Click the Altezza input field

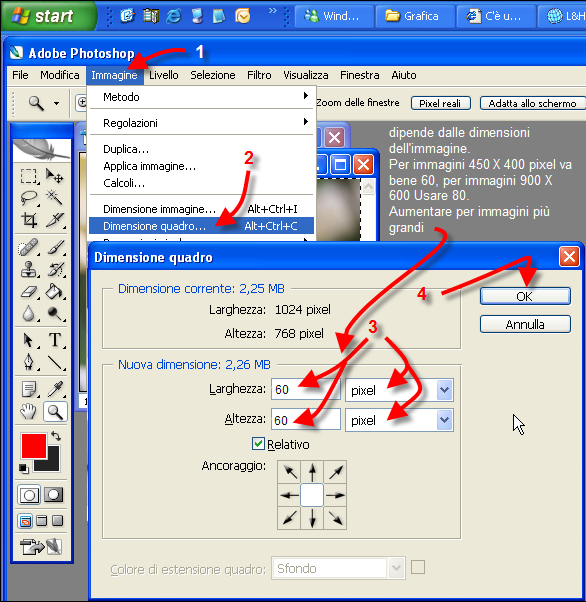[305, 420]
